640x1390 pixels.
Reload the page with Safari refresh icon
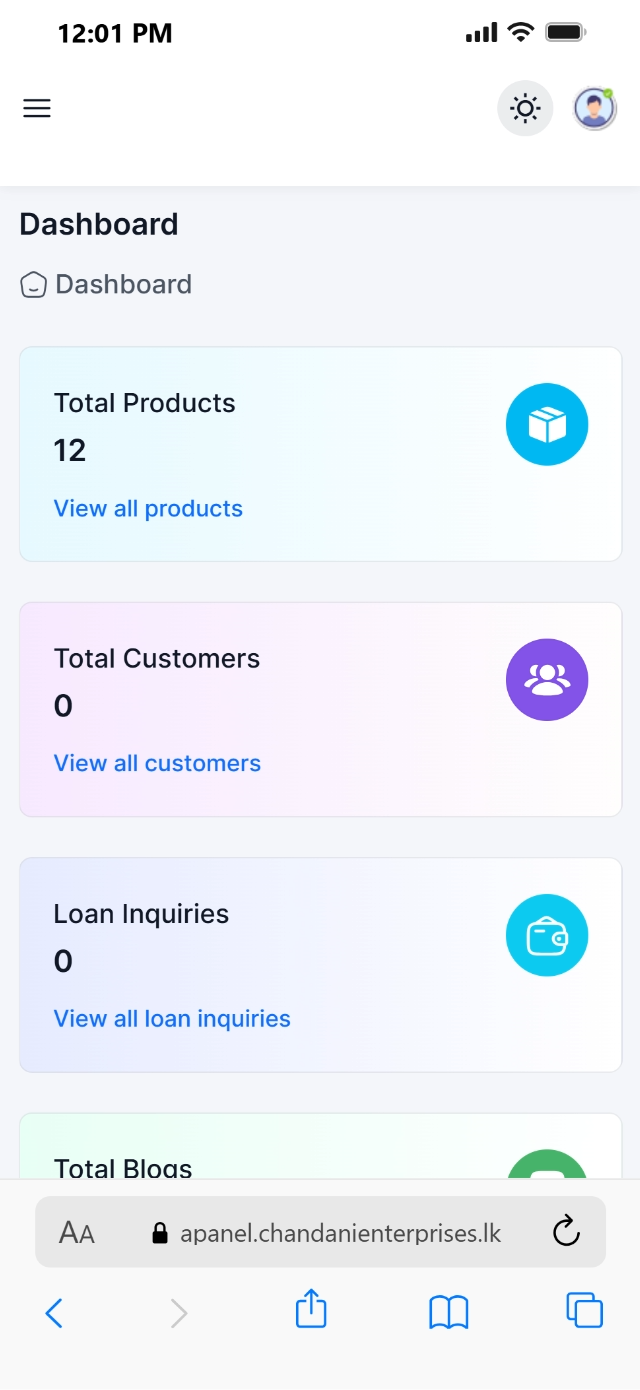coord(566,1232)
